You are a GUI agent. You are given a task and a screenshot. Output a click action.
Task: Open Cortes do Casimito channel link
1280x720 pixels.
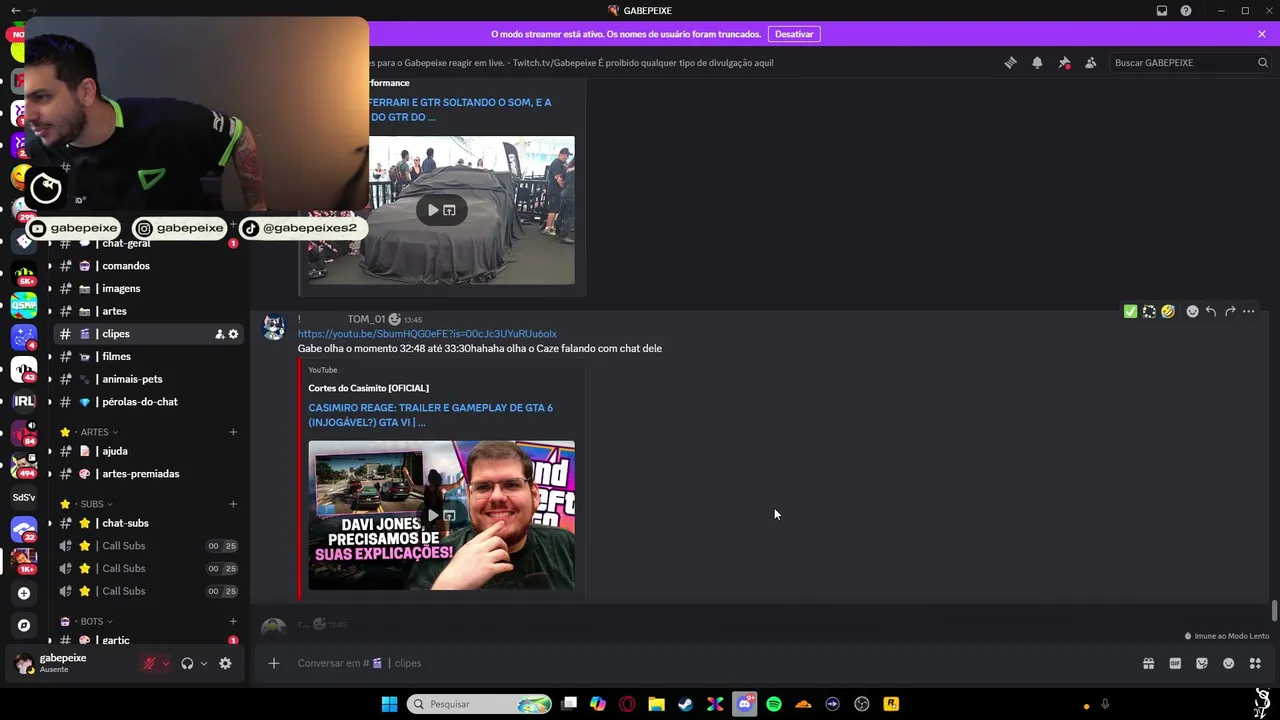(x=368, y=388)
